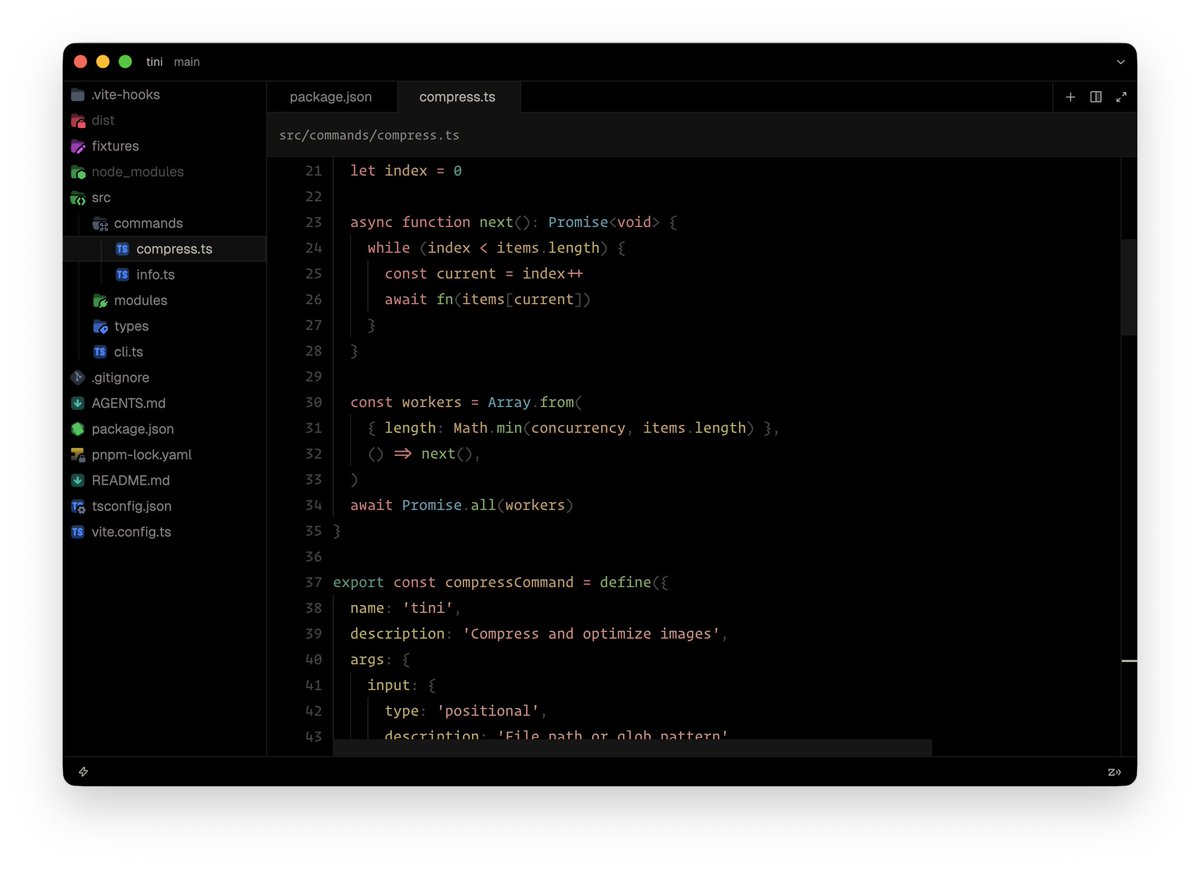Open the .vite-hooks folder icon
Image resolution: width=1200 pixels, height=869 pixels.
[x=78, y=95]
